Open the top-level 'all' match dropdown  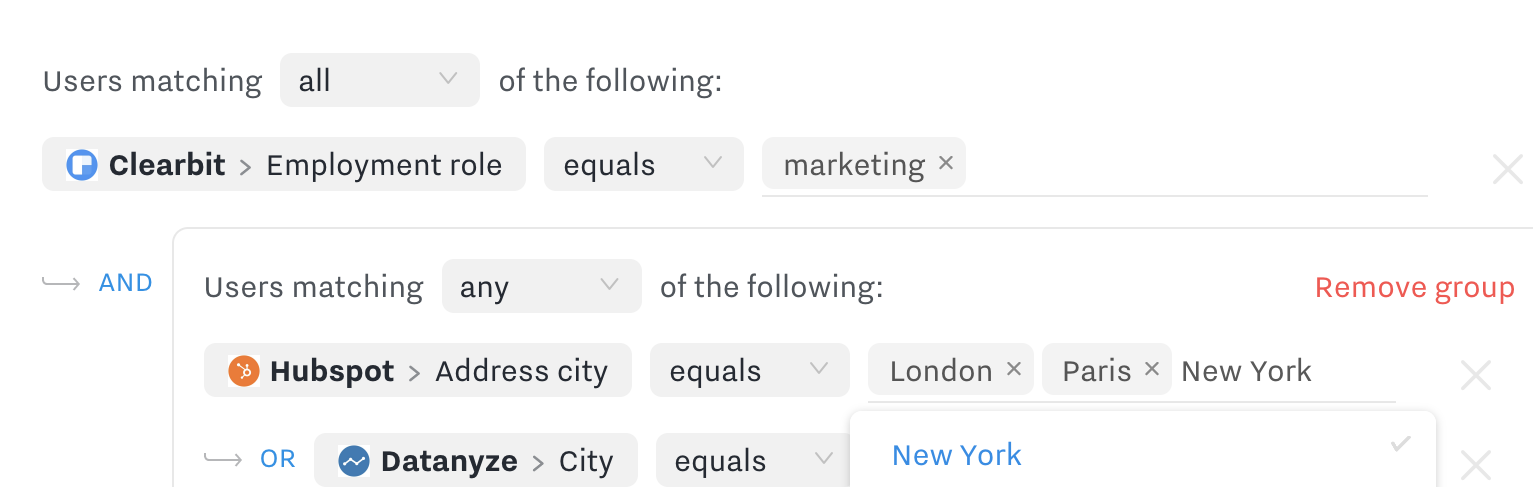pos(379,80)
